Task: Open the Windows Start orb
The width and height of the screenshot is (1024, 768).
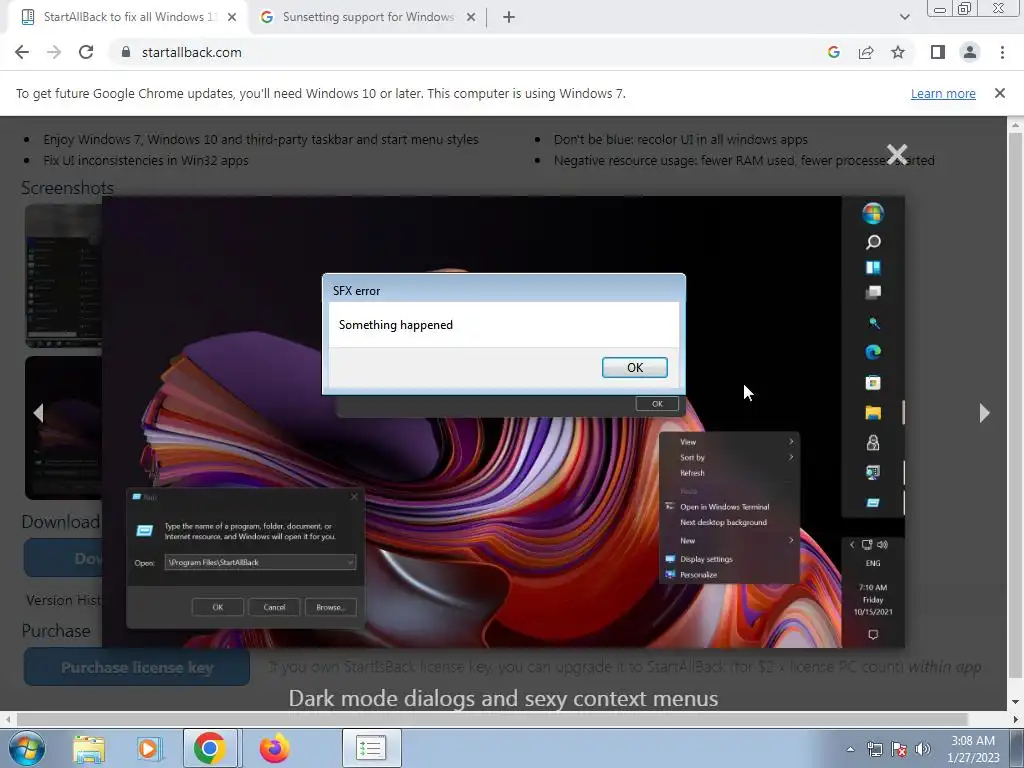Action: point(27,748)
